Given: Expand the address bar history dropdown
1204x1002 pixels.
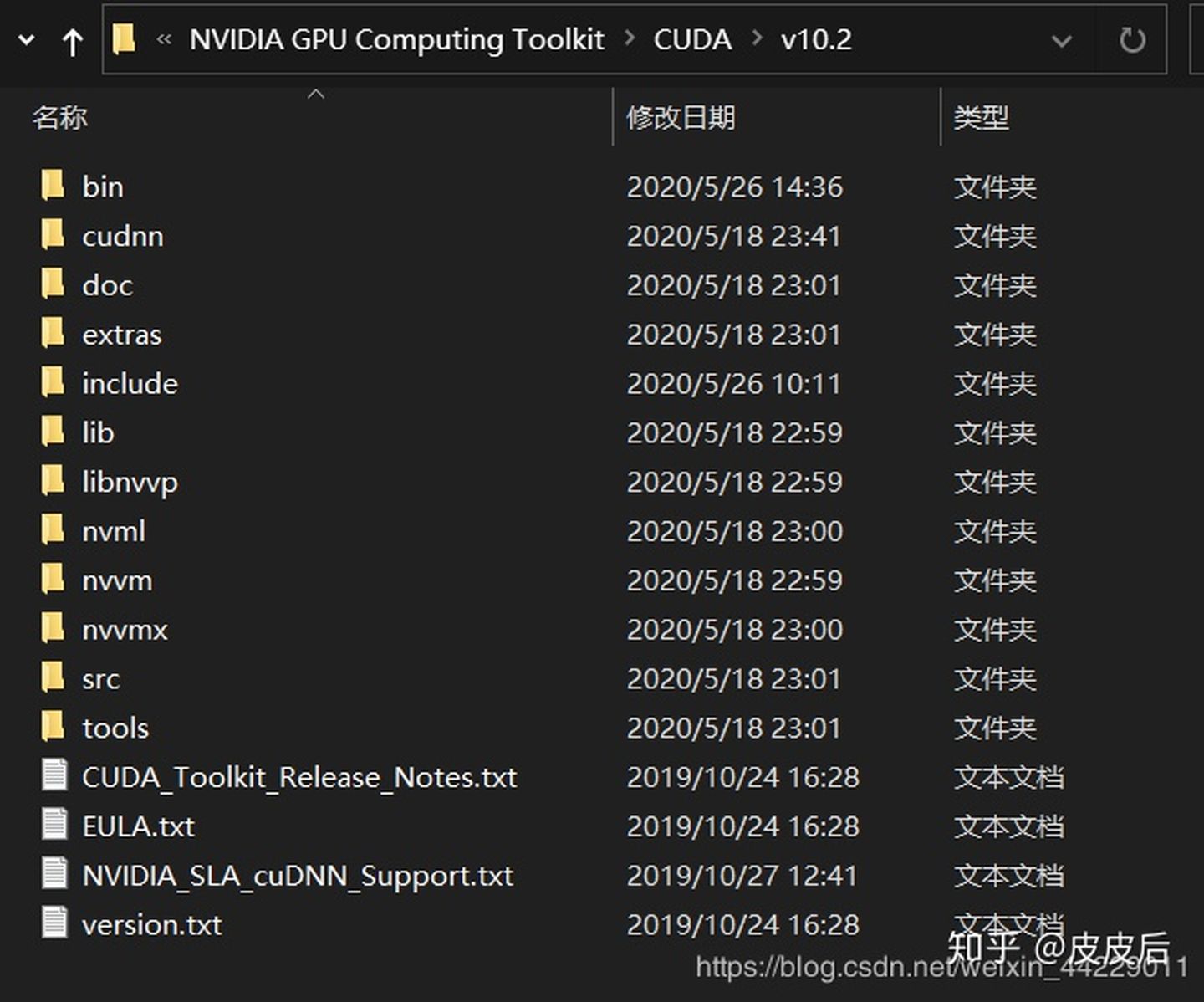Looking at the screenshot, I should tap(1061, 40).
